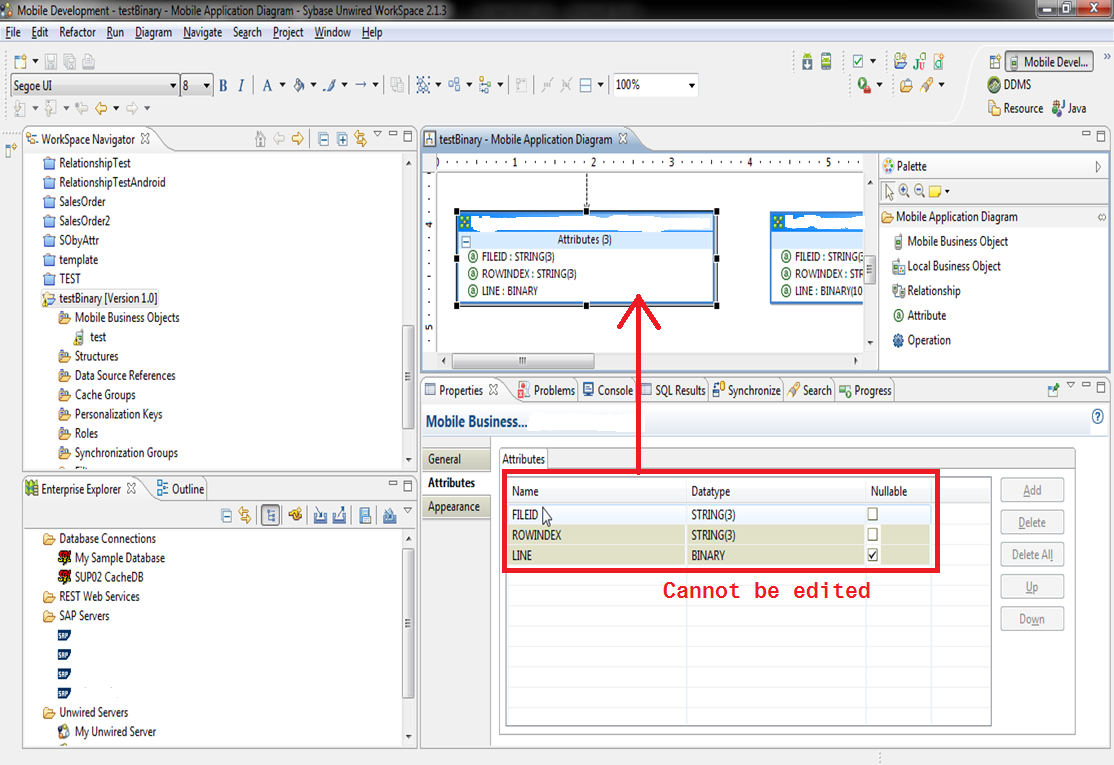Switch to the SQL Results tab

tap(673, 390)
